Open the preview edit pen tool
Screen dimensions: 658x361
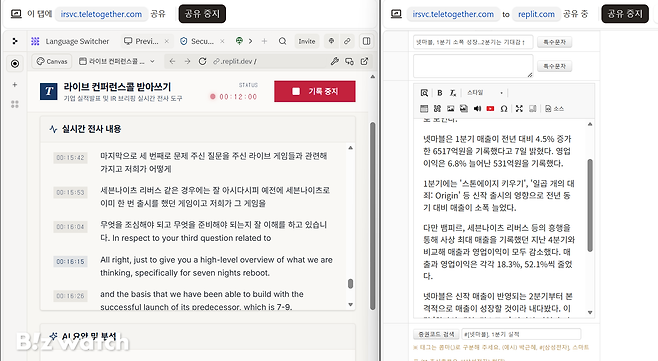click(x=334, y=61)
